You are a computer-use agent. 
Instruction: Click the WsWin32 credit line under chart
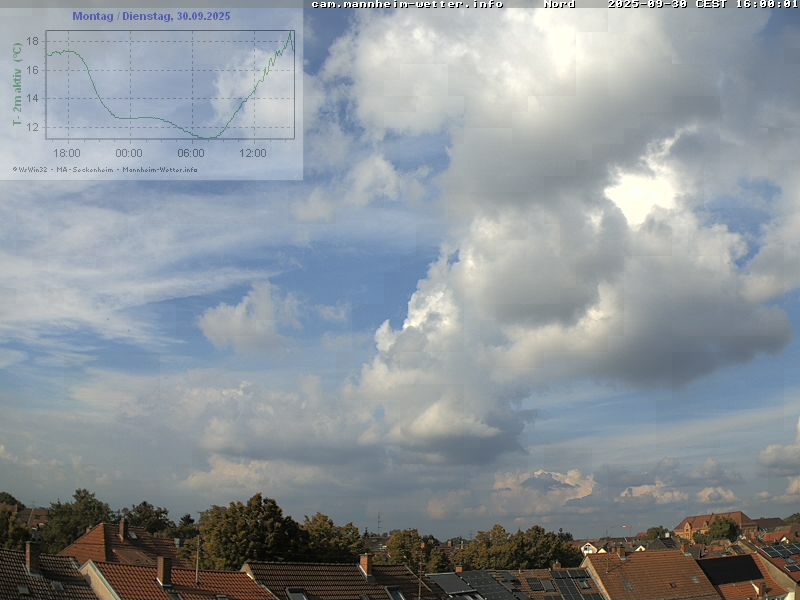[x=105, y=169]
